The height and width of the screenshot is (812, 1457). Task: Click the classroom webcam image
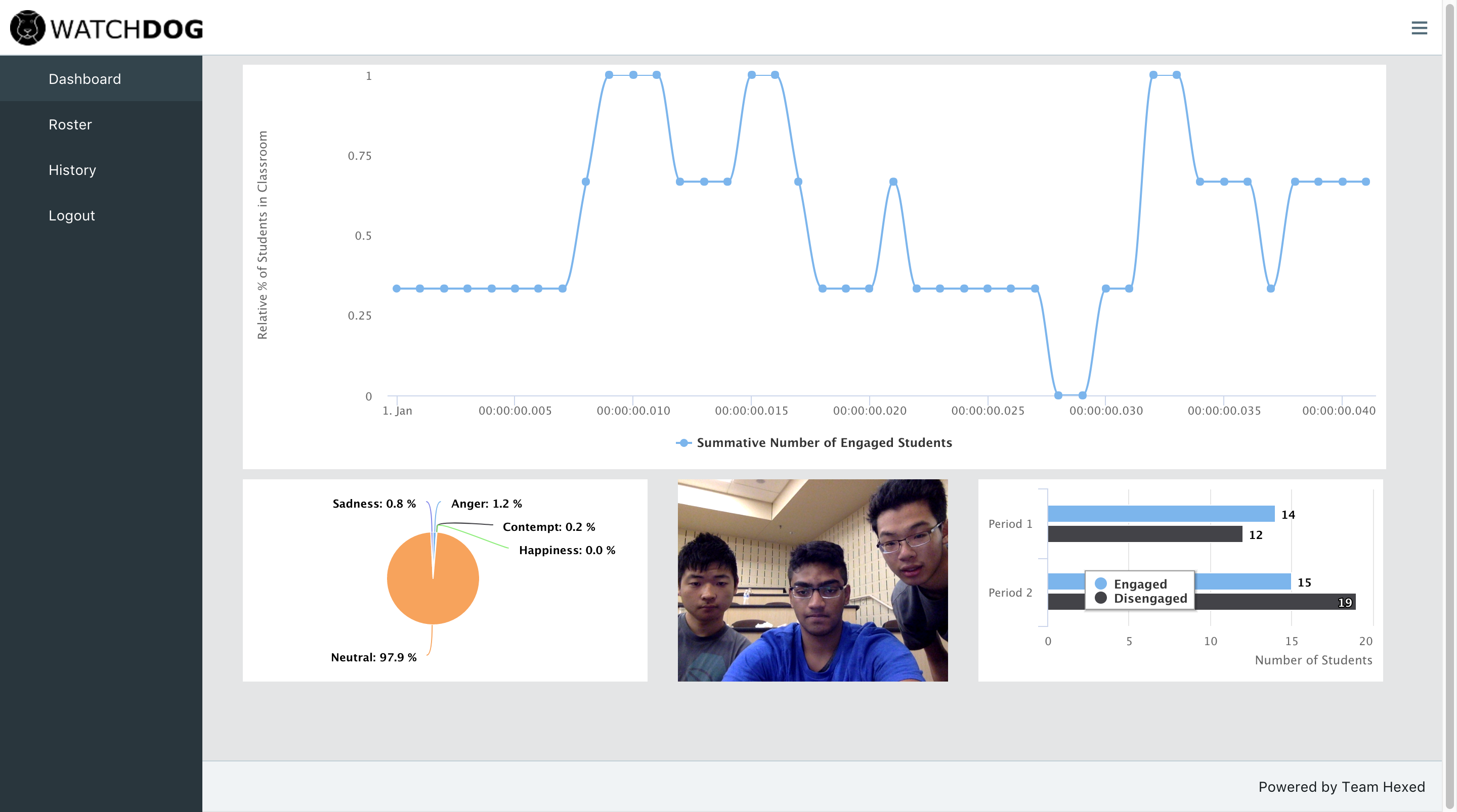[x=812, y=580]
